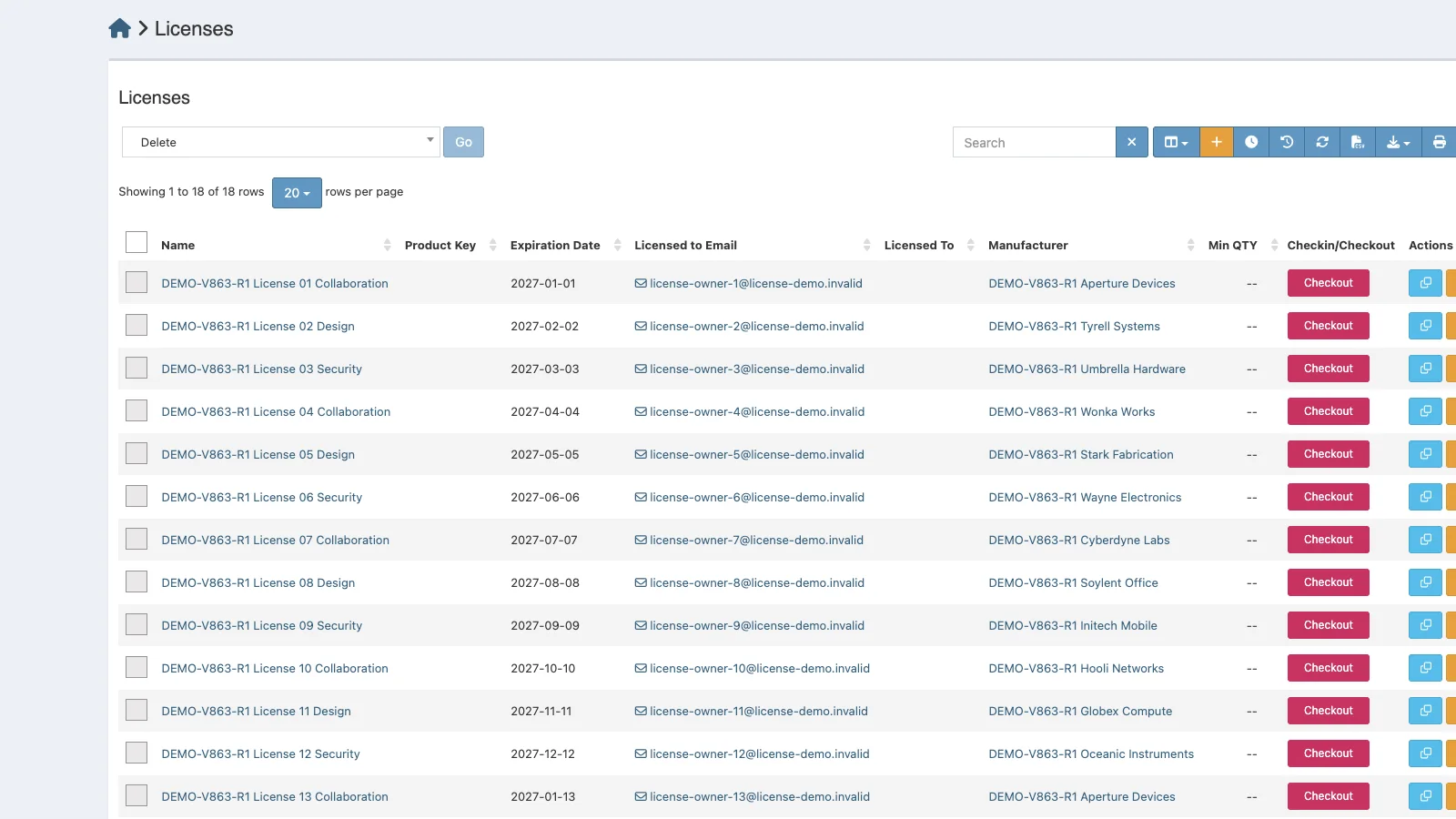Change rows per page with the 20 dropdown
The image size is (1456, 819).
point(297,193)
